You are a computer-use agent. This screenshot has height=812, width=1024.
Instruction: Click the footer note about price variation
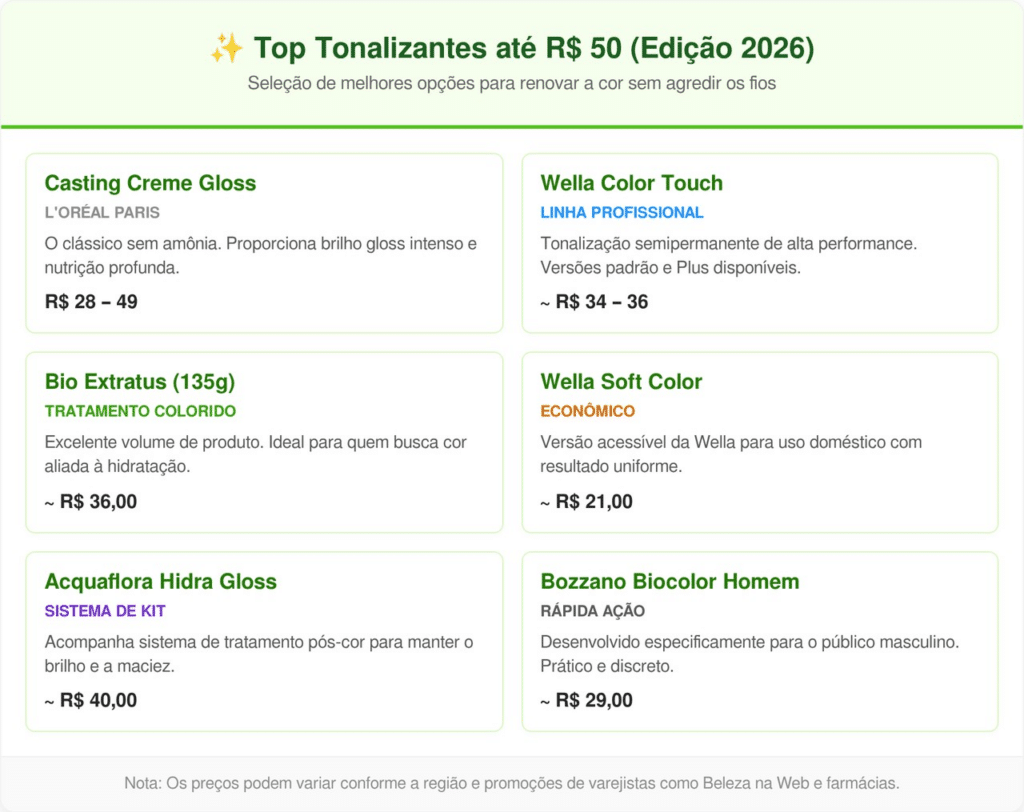coord(512,783)
